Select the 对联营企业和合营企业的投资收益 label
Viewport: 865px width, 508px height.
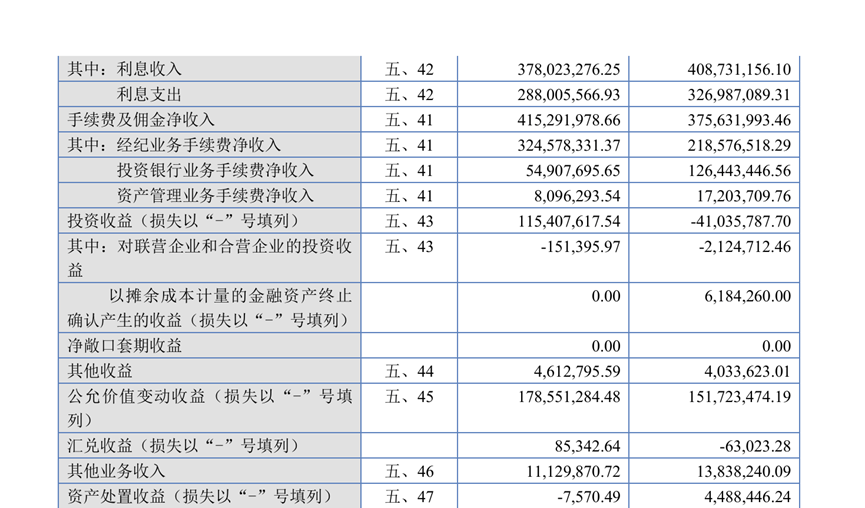[210, 258]
